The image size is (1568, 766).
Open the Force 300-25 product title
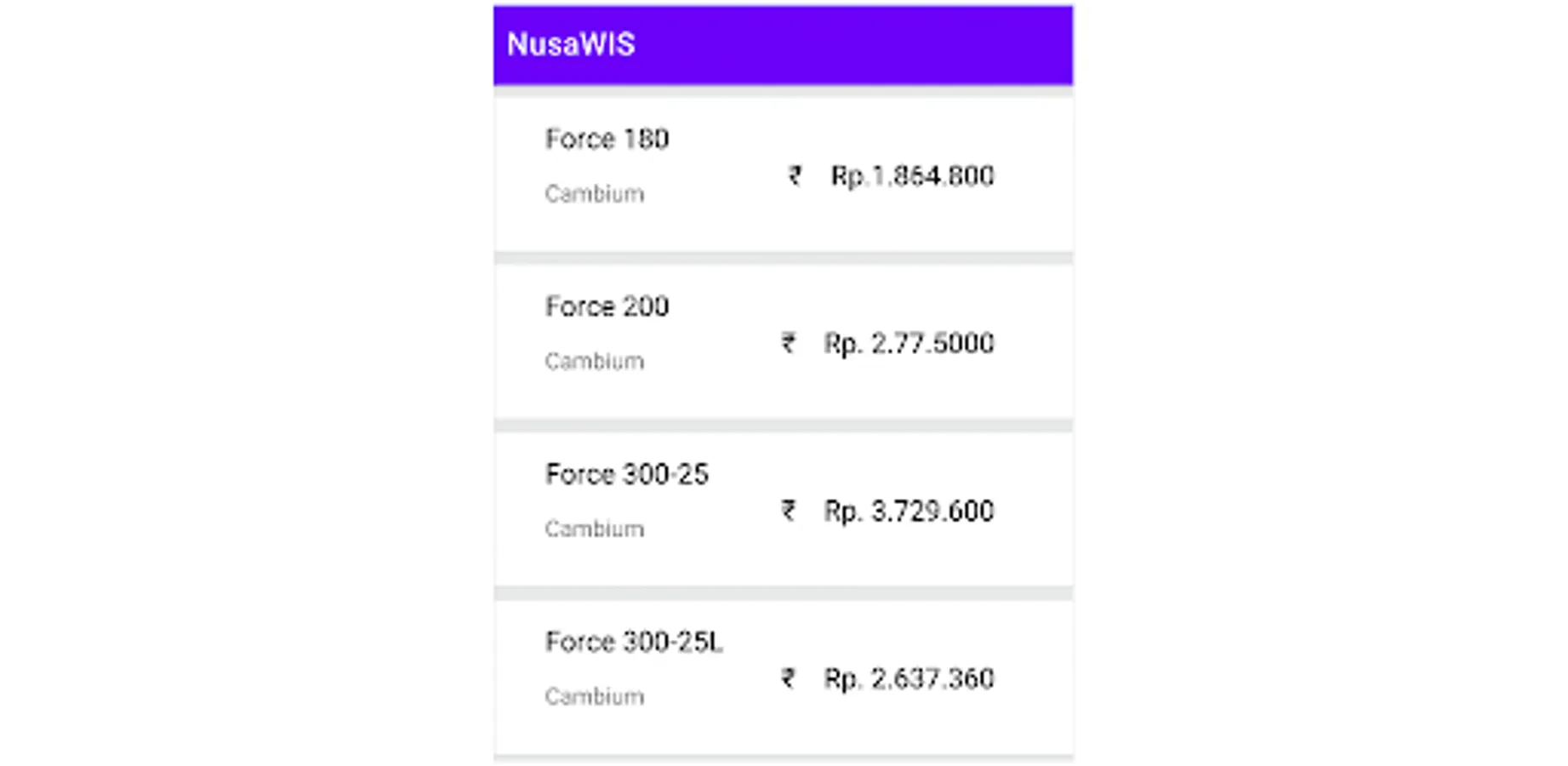[626, 474]
